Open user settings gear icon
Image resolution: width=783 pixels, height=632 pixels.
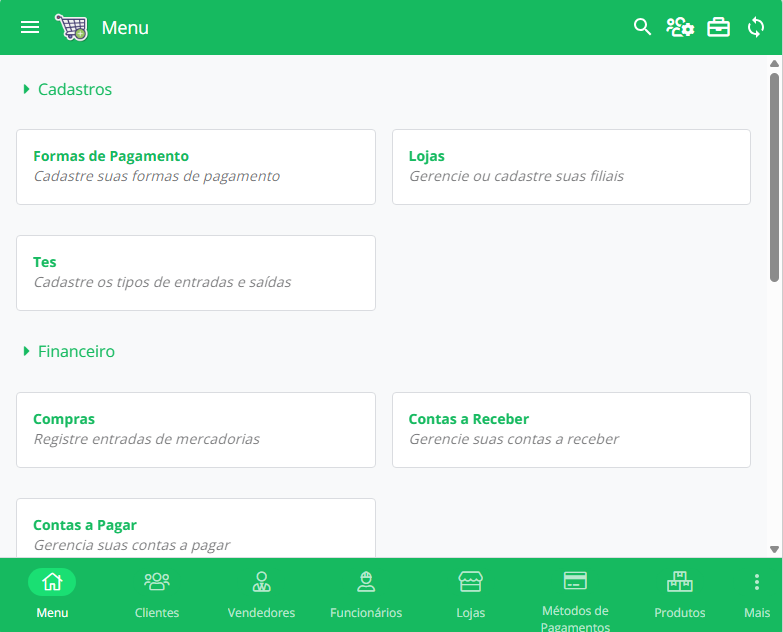tap(680, 27)
